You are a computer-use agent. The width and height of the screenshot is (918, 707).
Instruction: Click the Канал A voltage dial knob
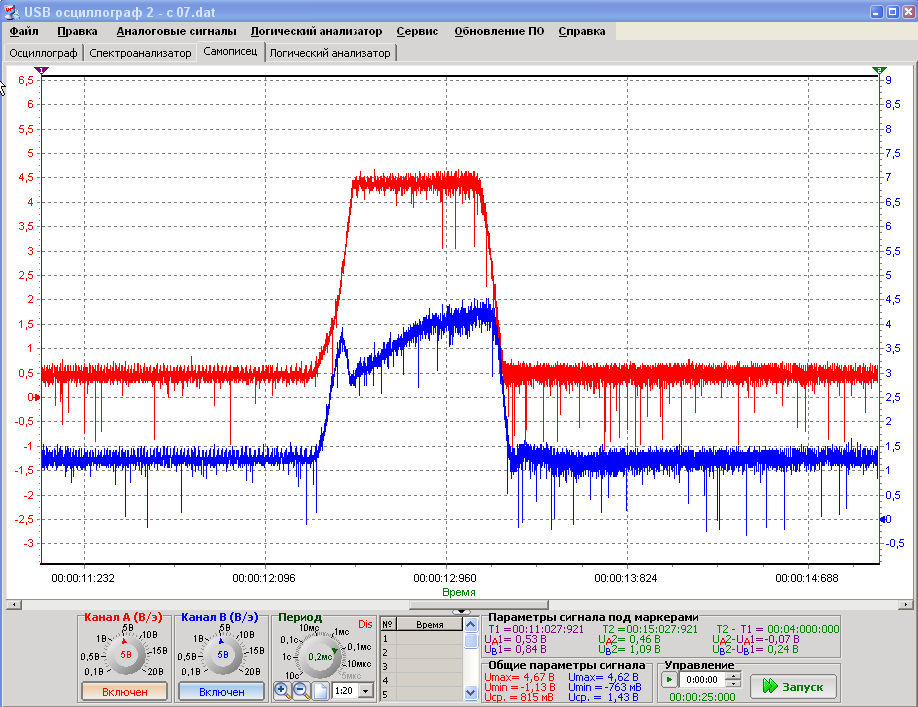[125, 655]
